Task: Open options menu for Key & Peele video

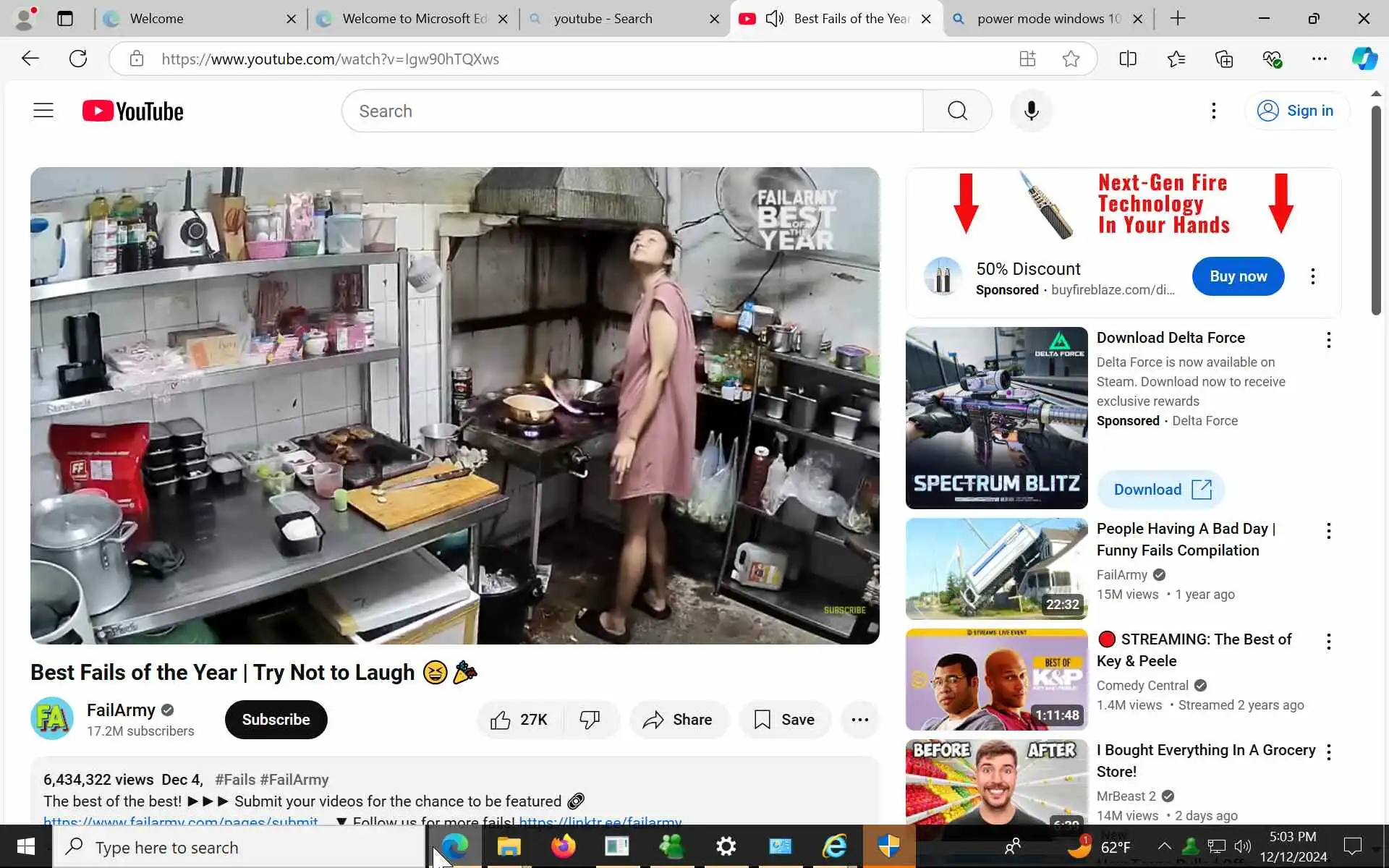Action: pos(1328,642)
